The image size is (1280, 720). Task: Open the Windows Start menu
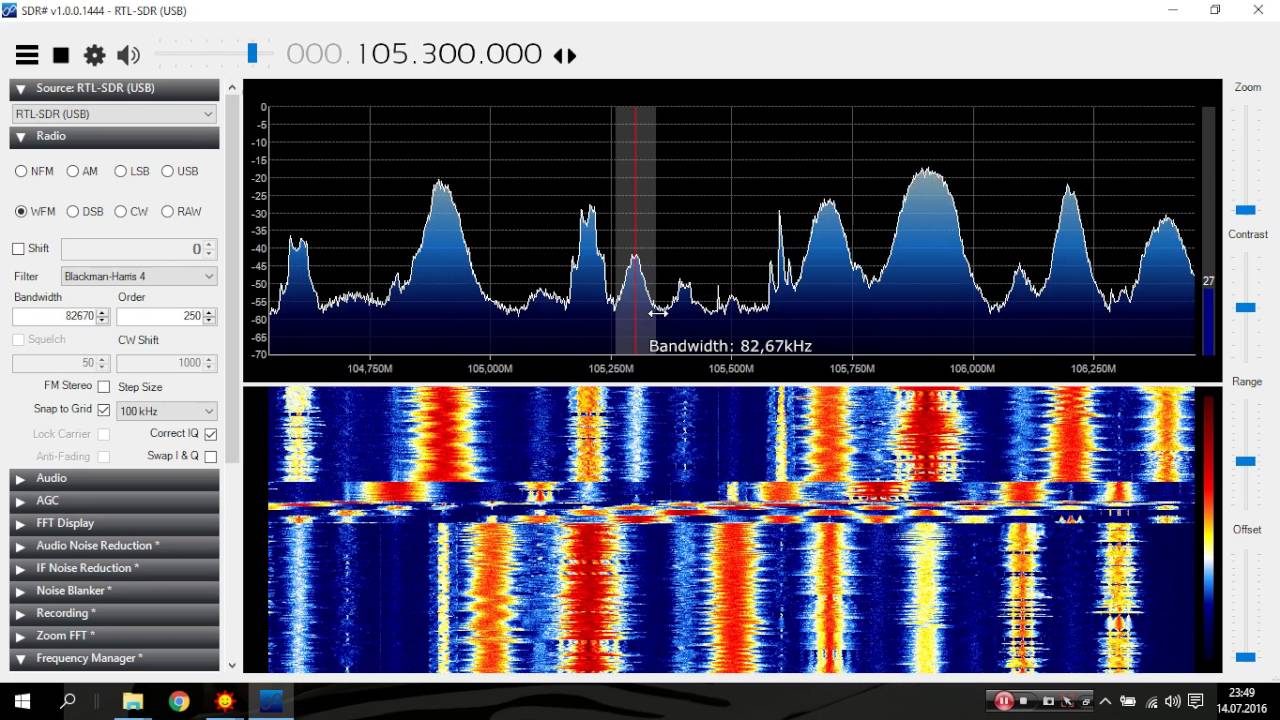tap(23, 701)
